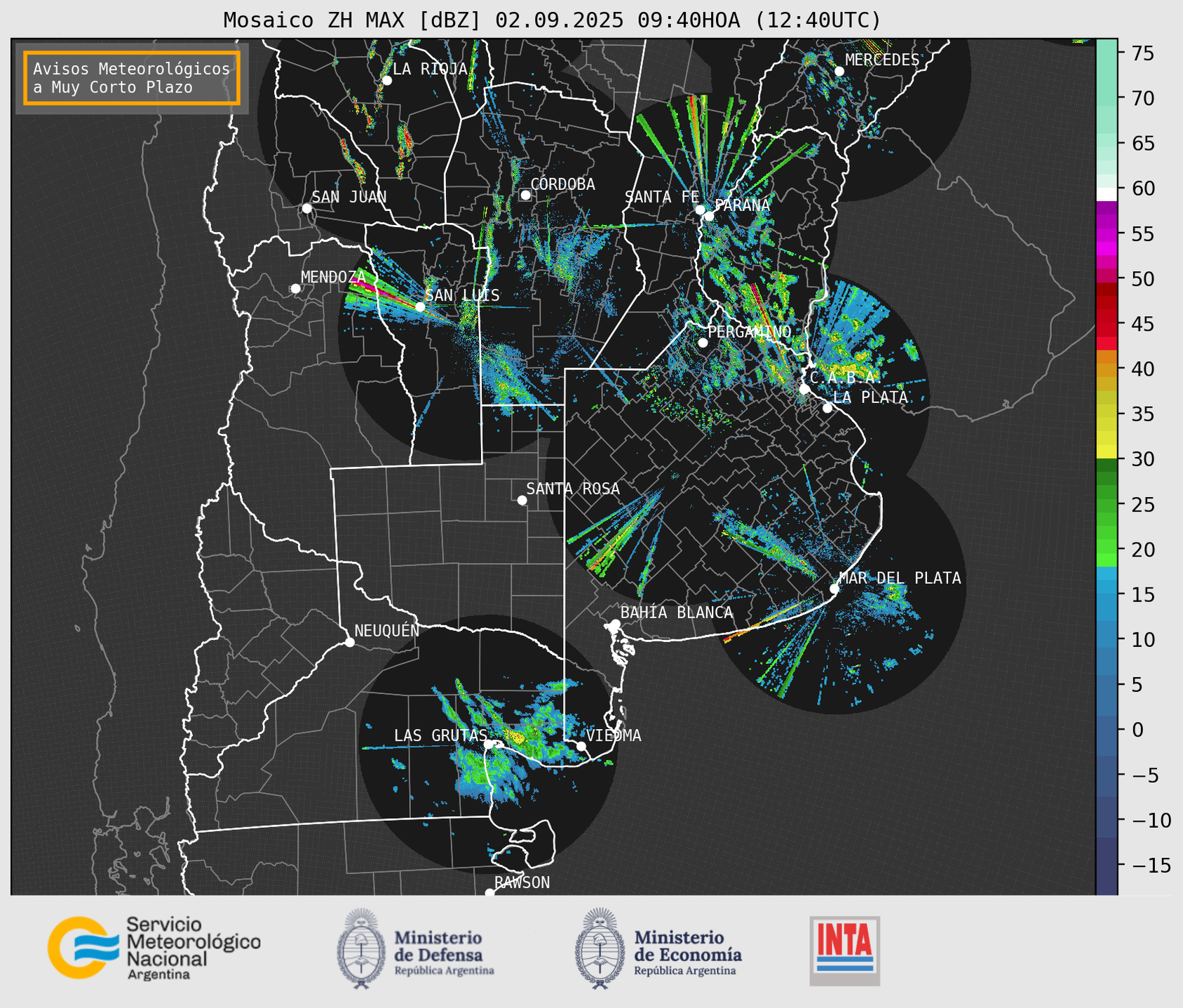1183x1008 pixels.
Task: Click the Ministerio de Economía emblem
Action: tap(600, 948)
